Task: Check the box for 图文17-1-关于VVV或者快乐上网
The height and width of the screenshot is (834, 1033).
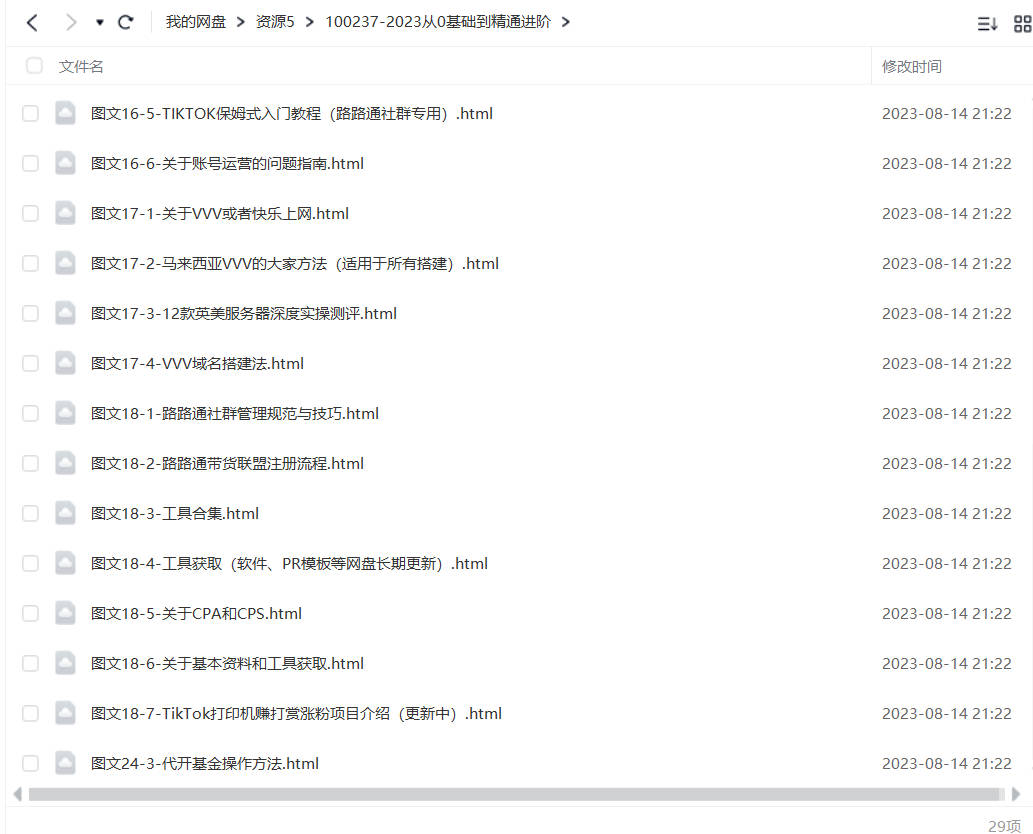Action: [30, 213]
